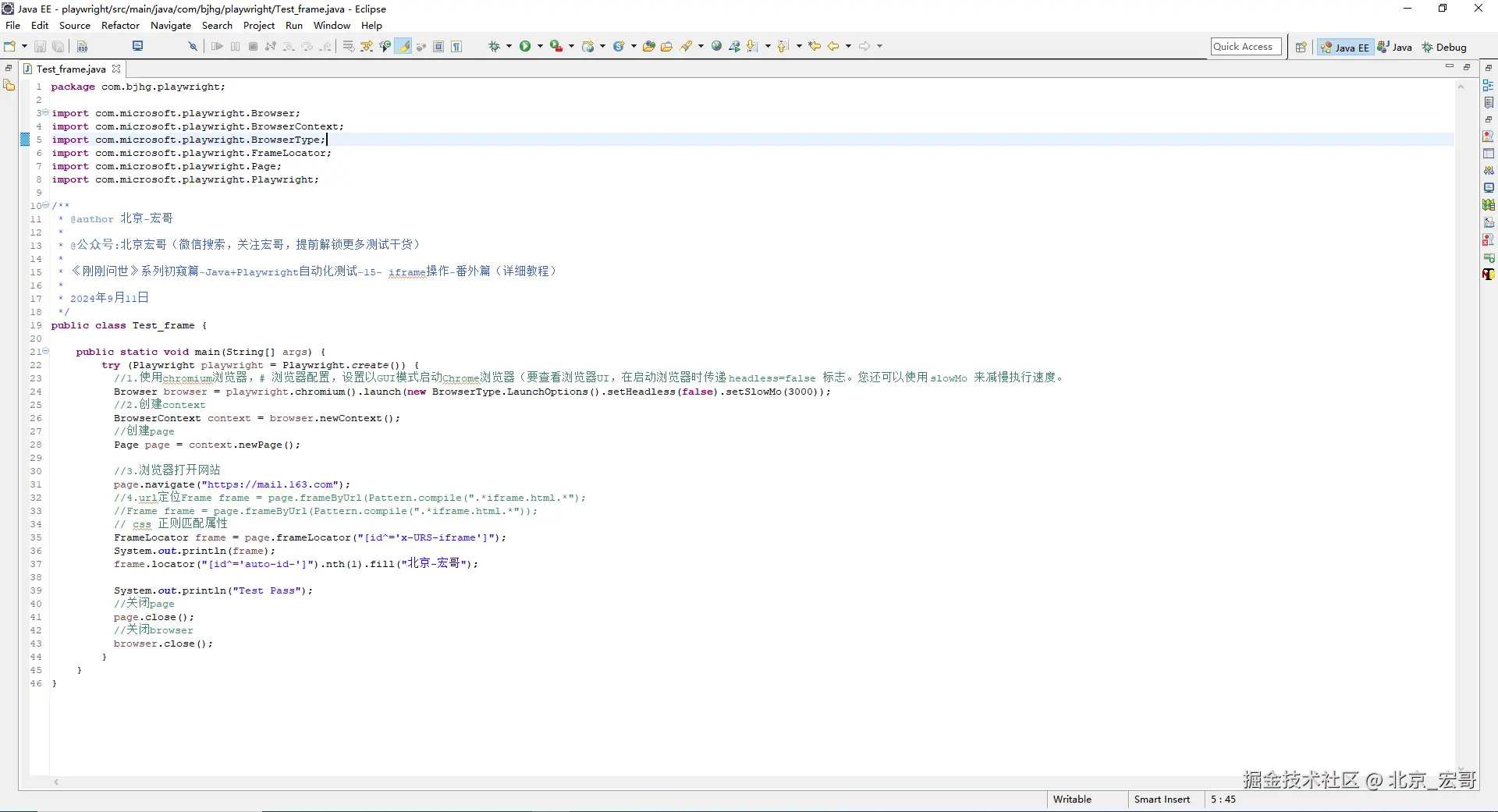
Task: Click the blue monitor console toolbar icon
Action: click(x=138, y=46)
